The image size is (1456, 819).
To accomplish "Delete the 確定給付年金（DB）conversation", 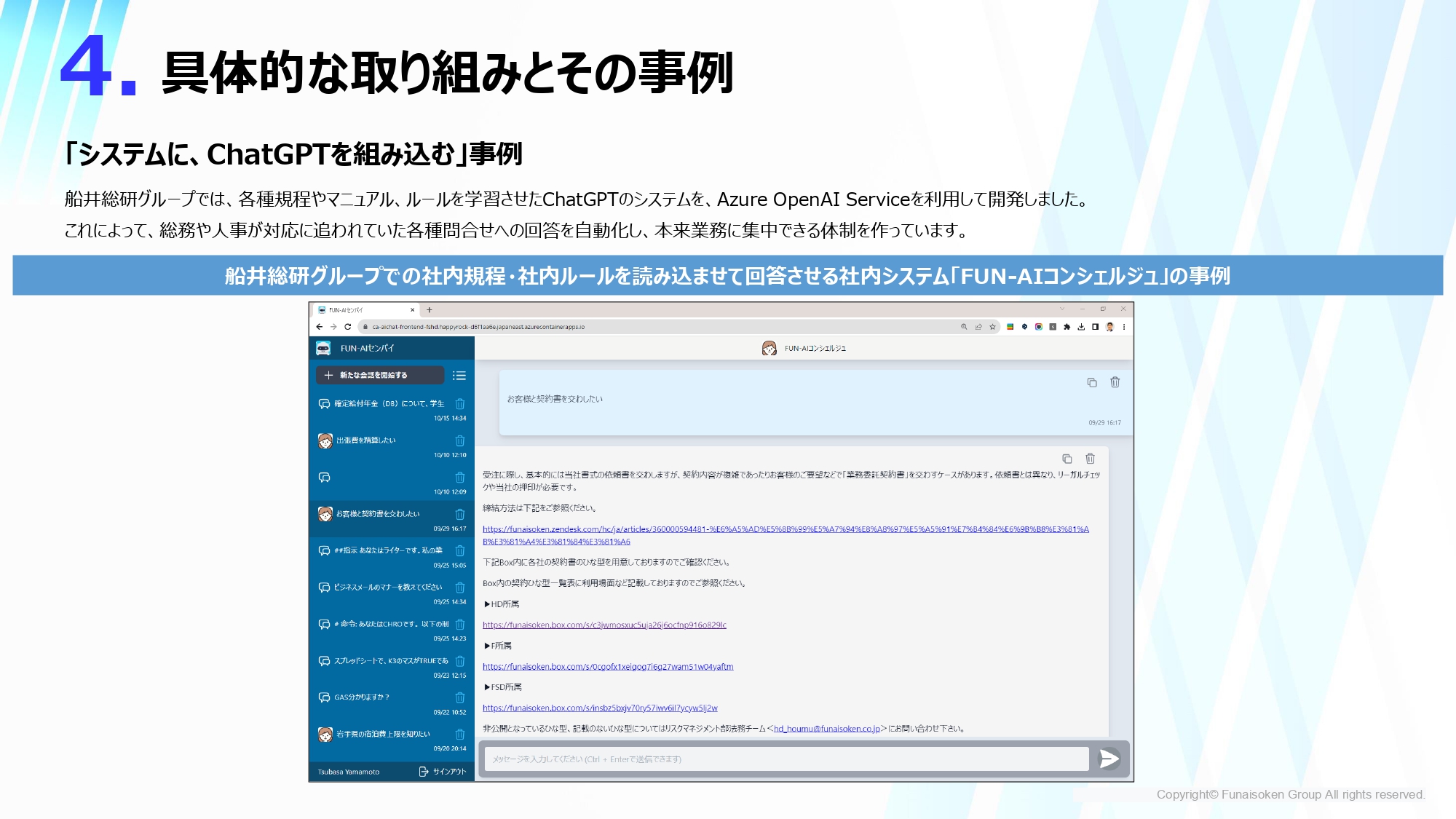I will pyautogui.click(x=460, y=404).
